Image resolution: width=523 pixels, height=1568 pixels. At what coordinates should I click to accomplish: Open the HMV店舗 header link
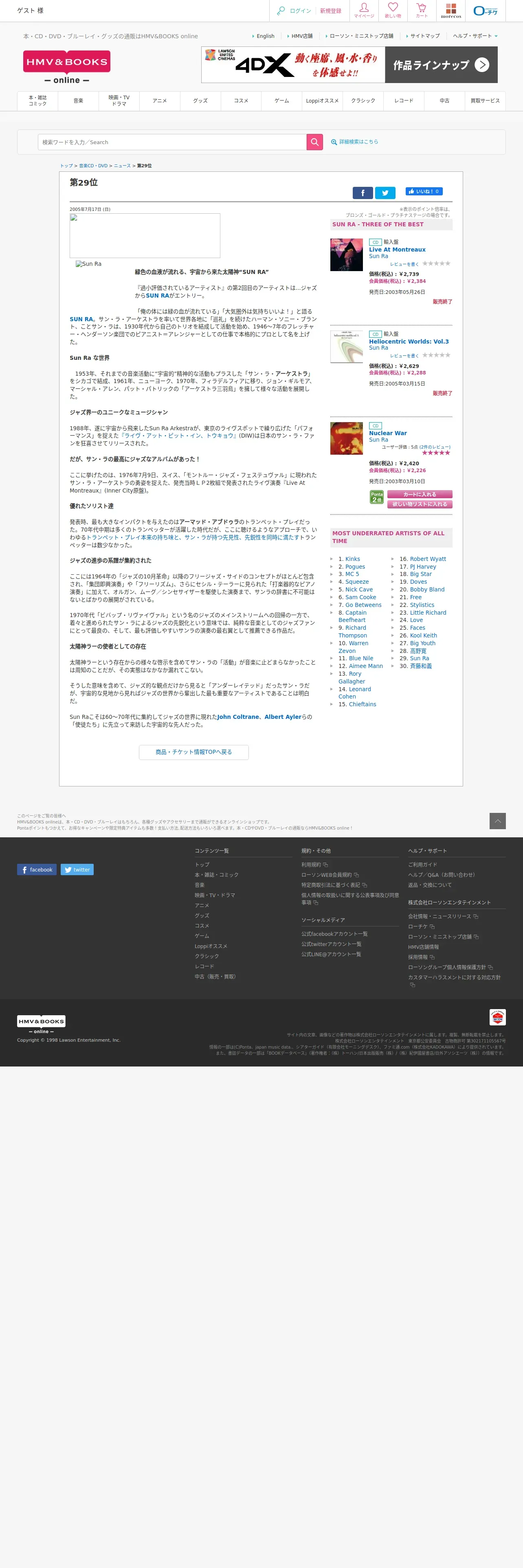click(302, 36)
